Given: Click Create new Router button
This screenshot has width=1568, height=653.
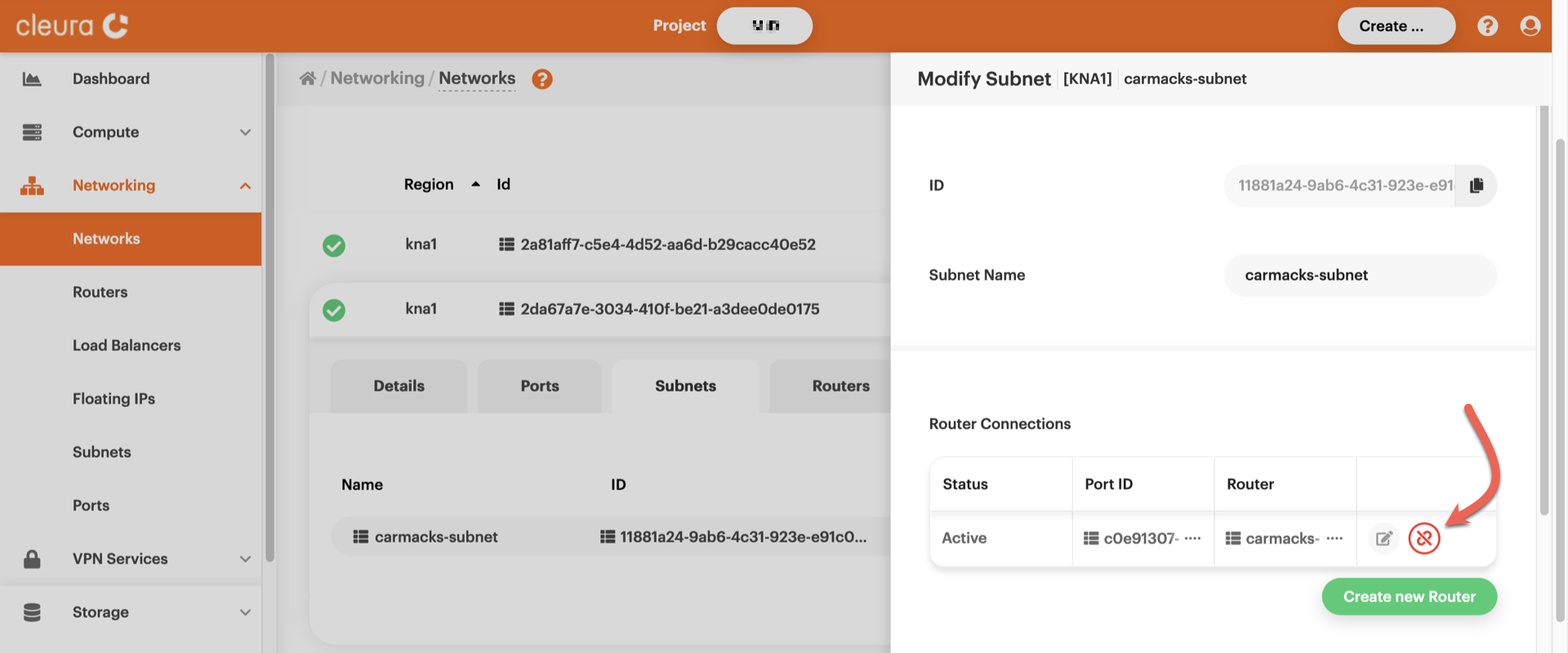Looking at the screenshot, I should [1409, 597].
